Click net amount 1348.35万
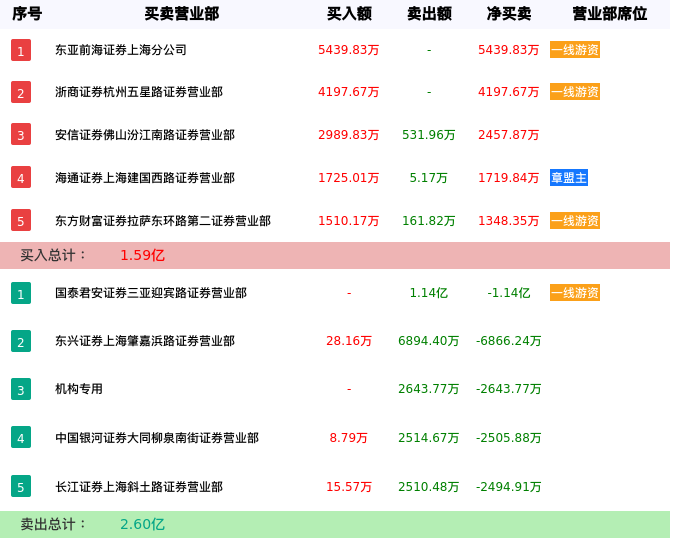676x540 pixels. click(x=508, y=221)
